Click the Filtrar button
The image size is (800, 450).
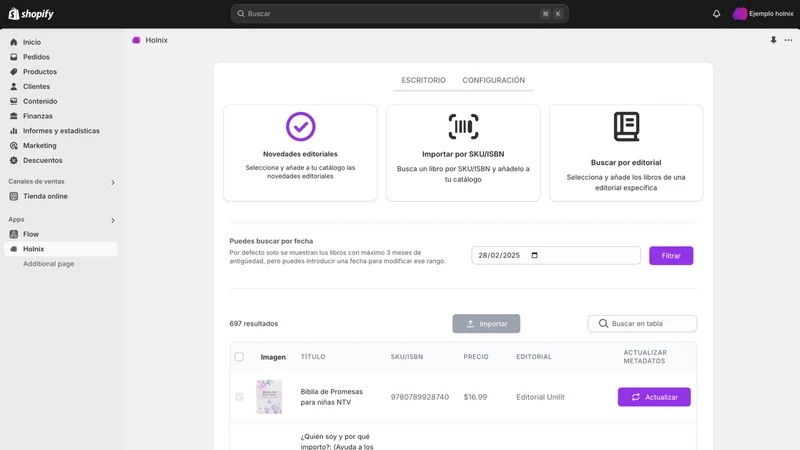coord(671,256)
